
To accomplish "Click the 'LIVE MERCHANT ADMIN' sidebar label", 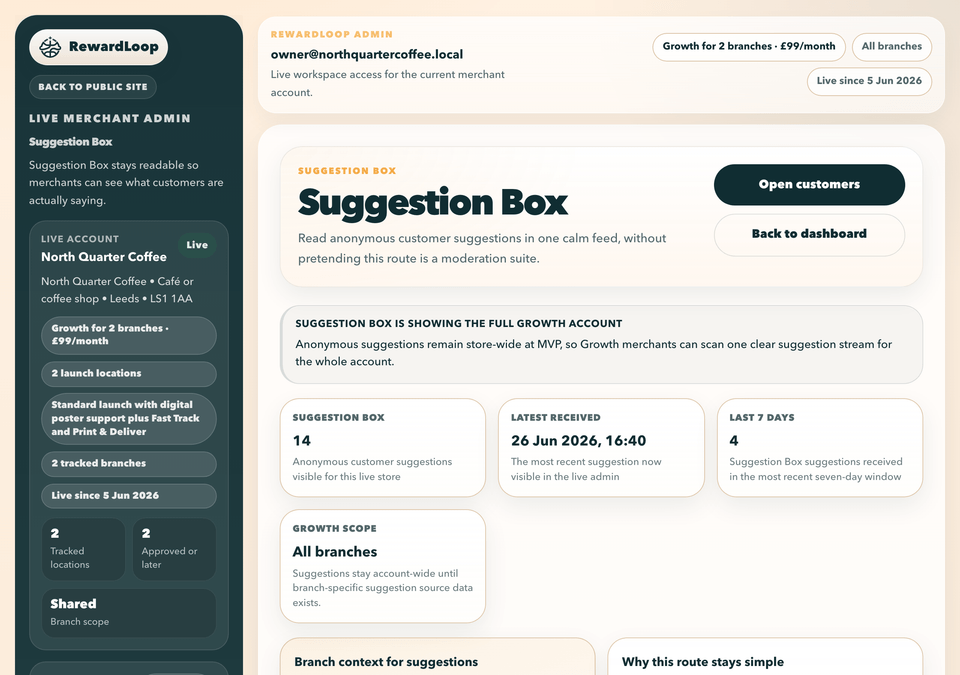I will 110,119.
